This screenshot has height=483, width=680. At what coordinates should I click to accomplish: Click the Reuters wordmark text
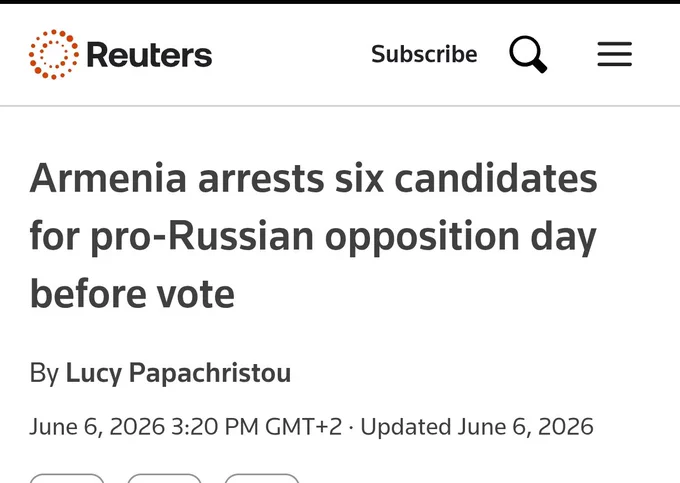(x=149, y=55)
